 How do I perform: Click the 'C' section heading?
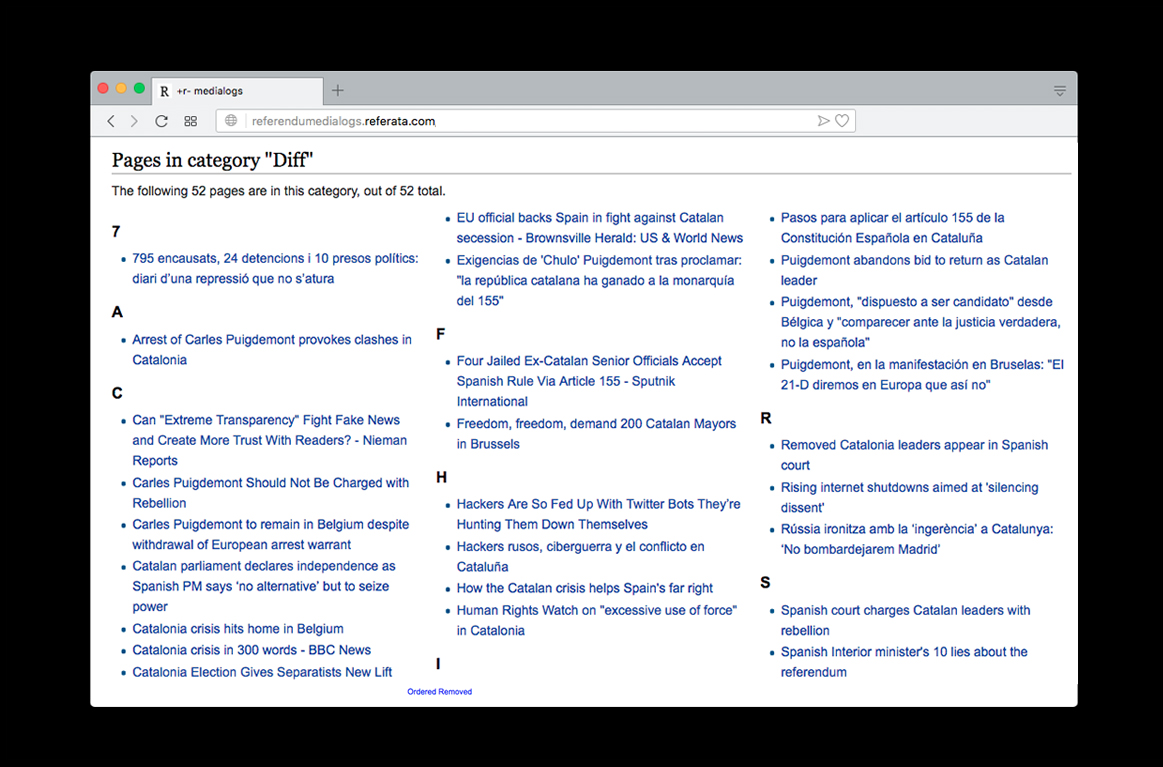[x=117, y=393]
